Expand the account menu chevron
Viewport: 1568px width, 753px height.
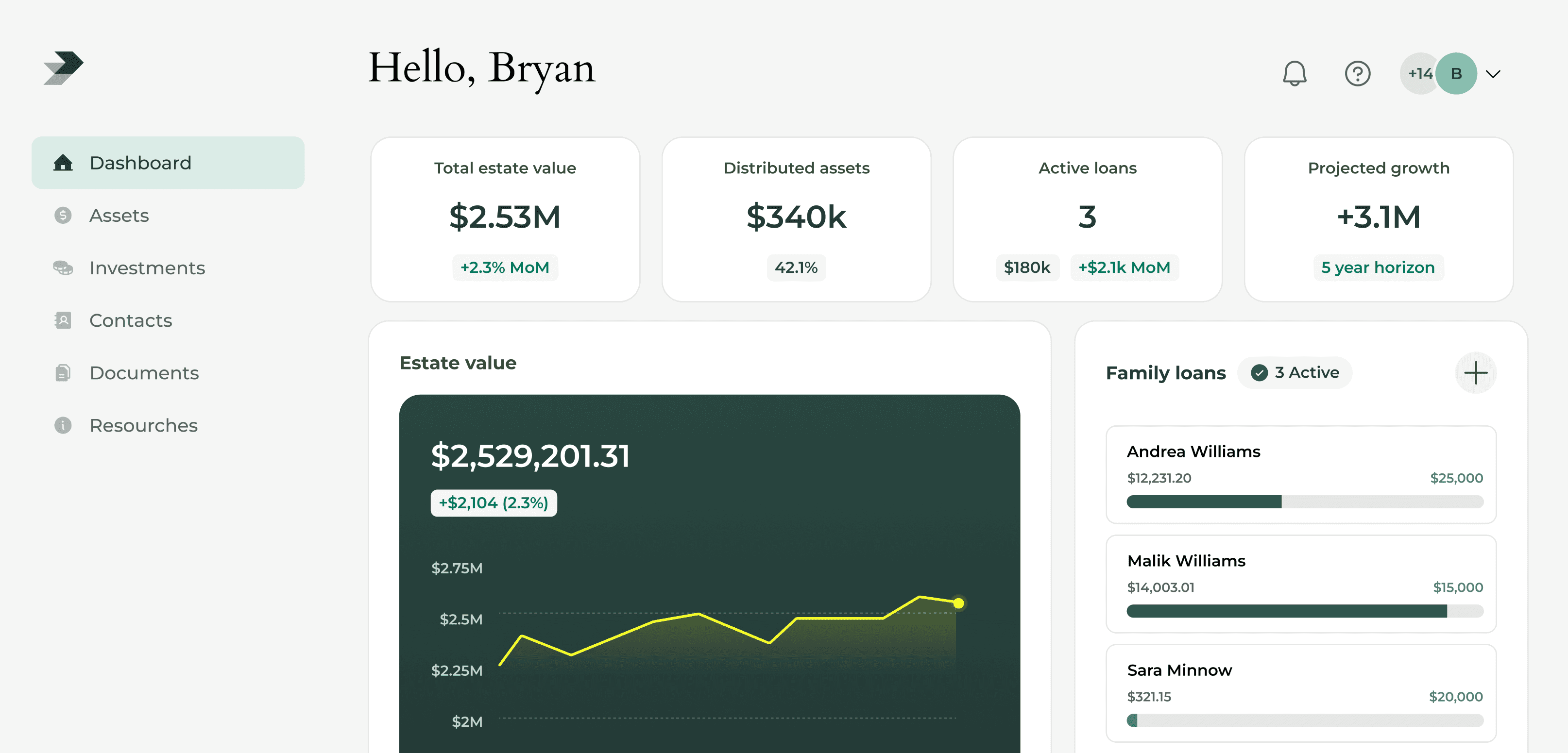1493,74
